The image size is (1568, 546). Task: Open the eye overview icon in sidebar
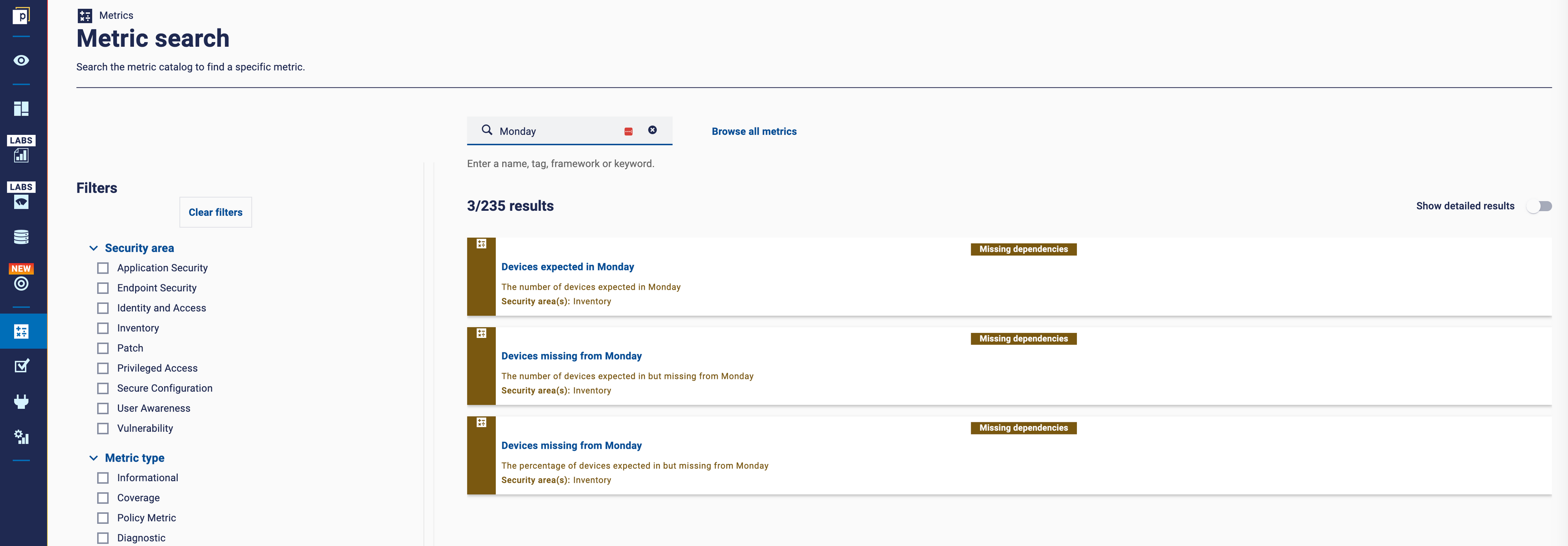tap(21, 60)
